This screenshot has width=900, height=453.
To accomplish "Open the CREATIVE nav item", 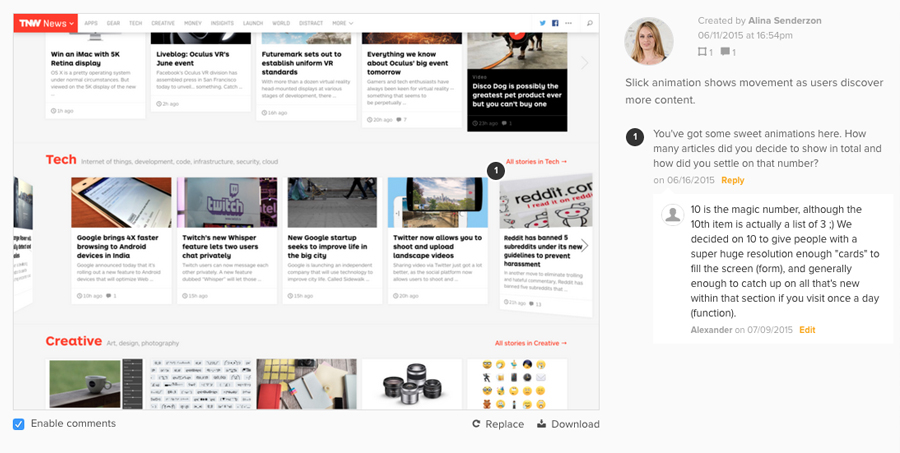I will pos(163,23).
